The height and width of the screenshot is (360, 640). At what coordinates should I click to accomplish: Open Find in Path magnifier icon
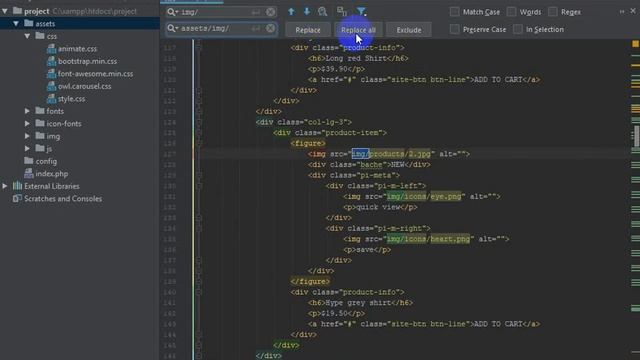coord(322,11)
